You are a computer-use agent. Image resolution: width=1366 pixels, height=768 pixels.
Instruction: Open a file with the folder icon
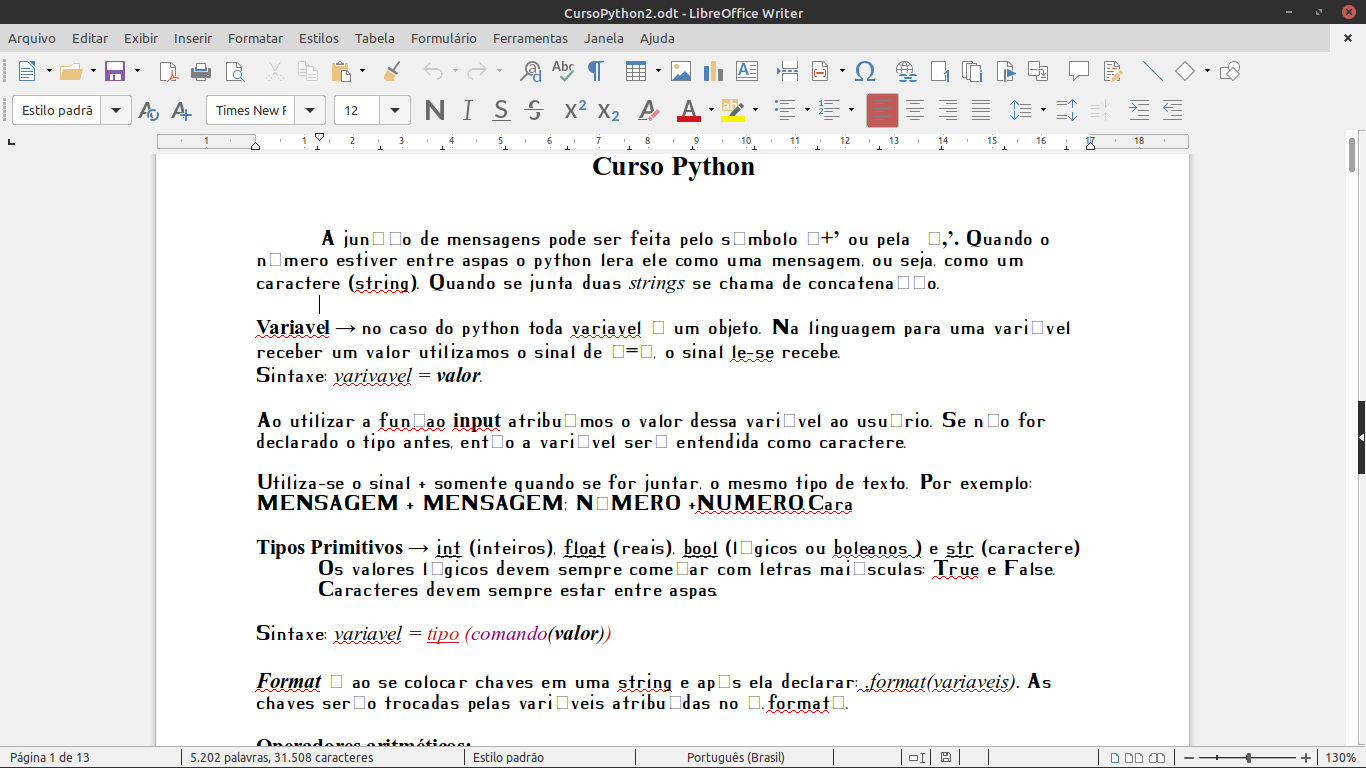pyautogui.click(x=70, y=71)
